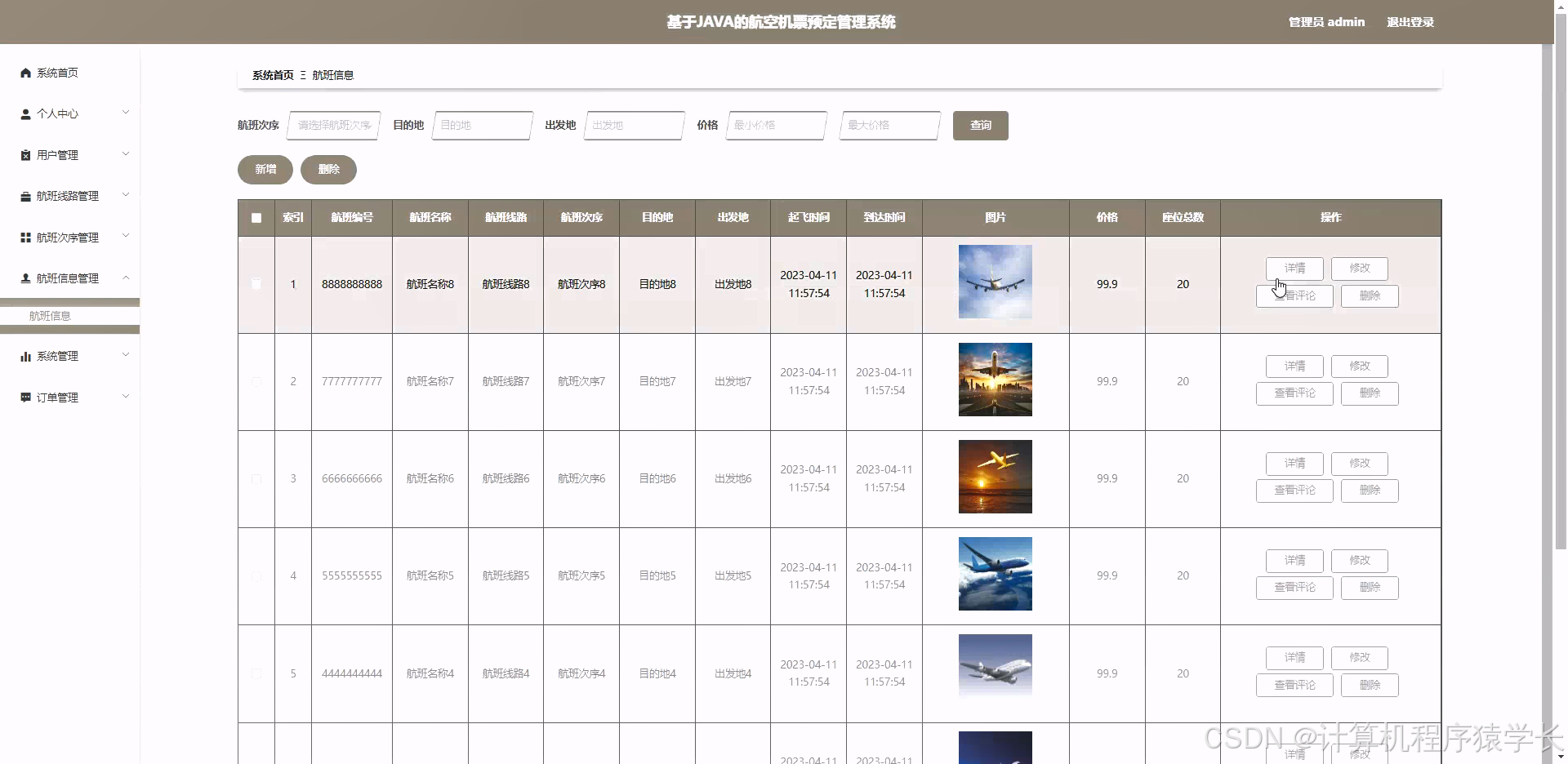The image size is (1568, 764).
Task: Open the 系统管理 sidebar menu
Action: click(69, 357)
